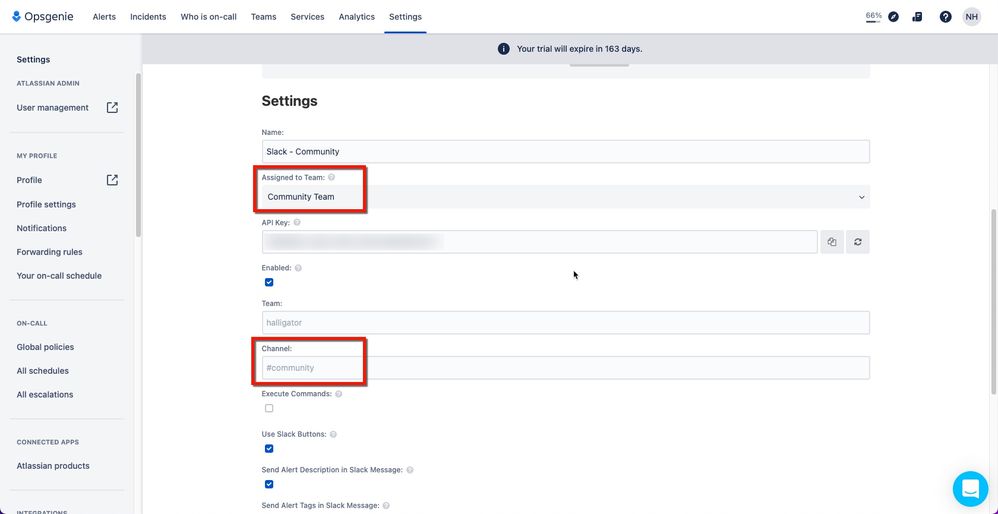Click the Settings sidebar heading

tap(33, 59)
